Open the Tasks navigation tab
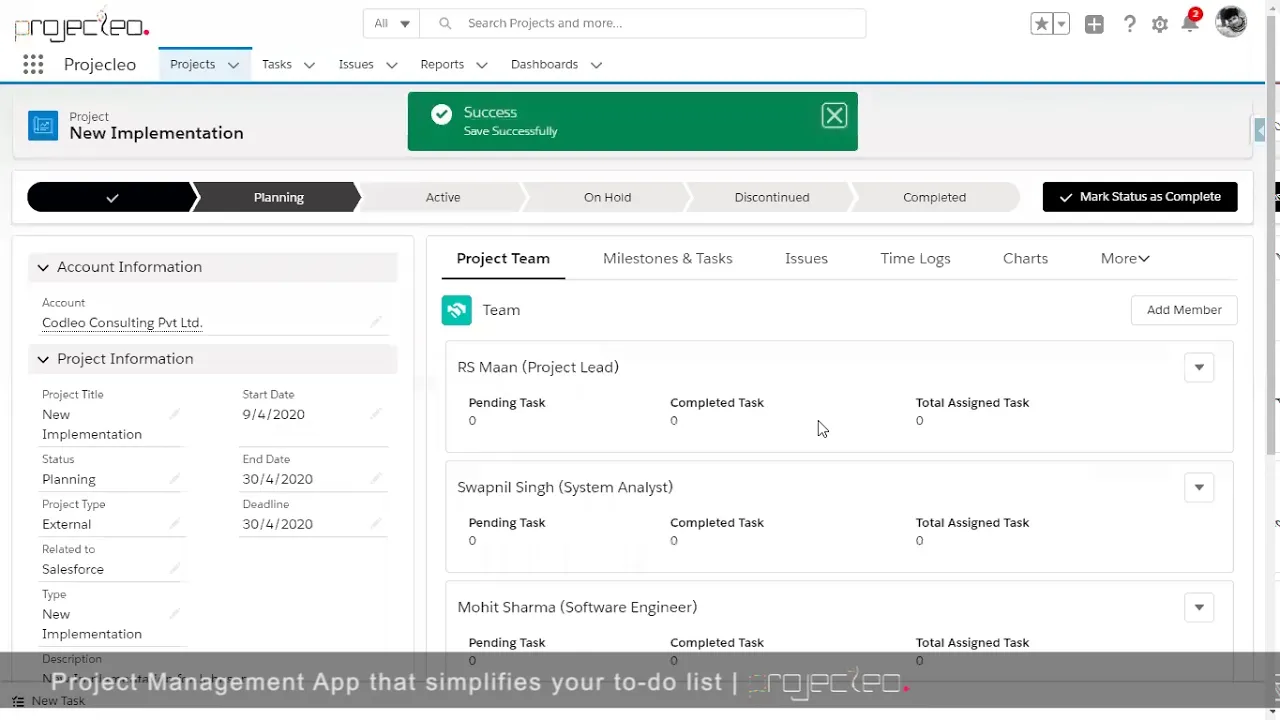This screenshot has width=1280, height=720. pos(277,64)
